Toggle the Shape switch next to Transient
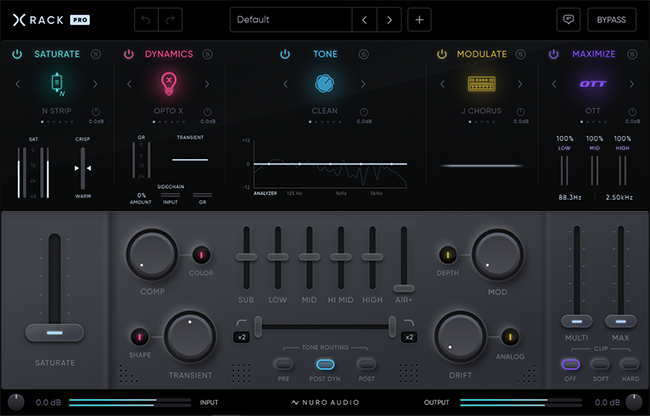Screen dimensions: 650x416 click(140, 337)
